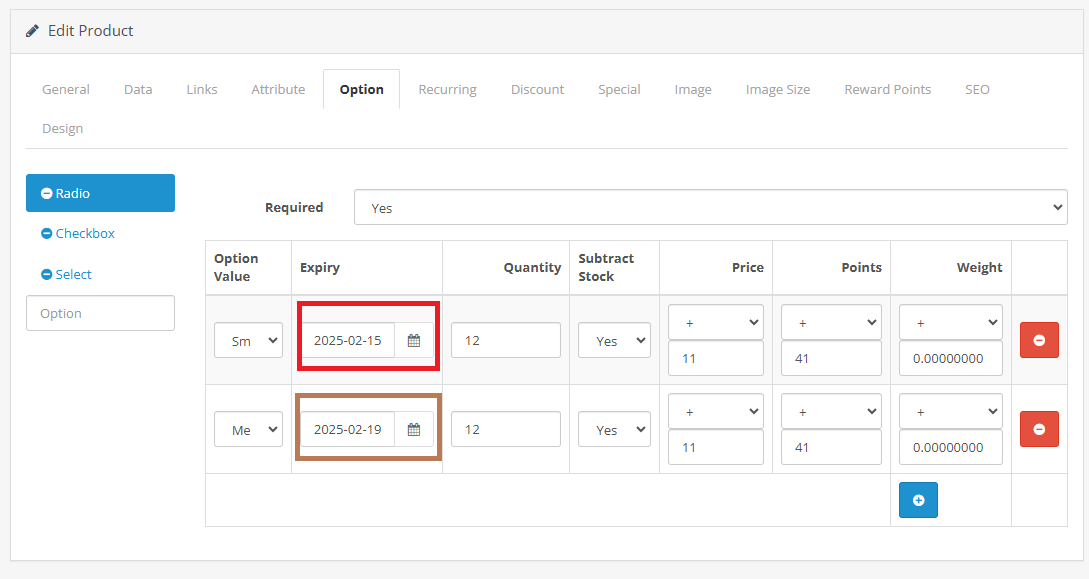Open first row Subtract Stock dropdown

(614, 341)
